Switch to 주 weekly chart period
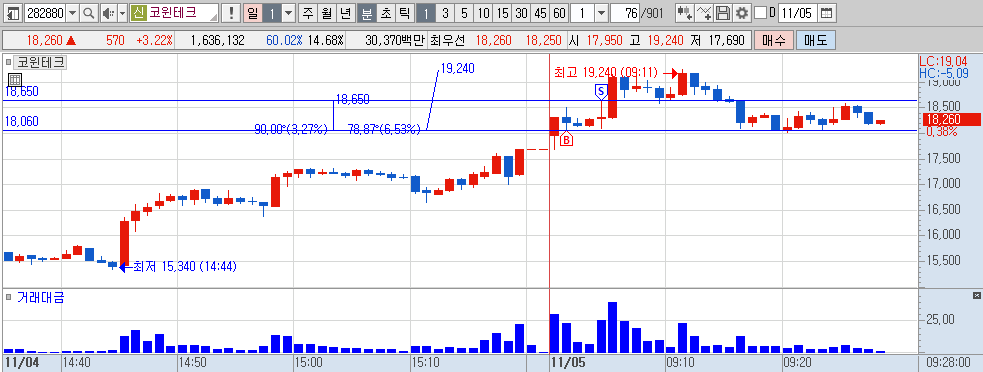 [307, 13]
